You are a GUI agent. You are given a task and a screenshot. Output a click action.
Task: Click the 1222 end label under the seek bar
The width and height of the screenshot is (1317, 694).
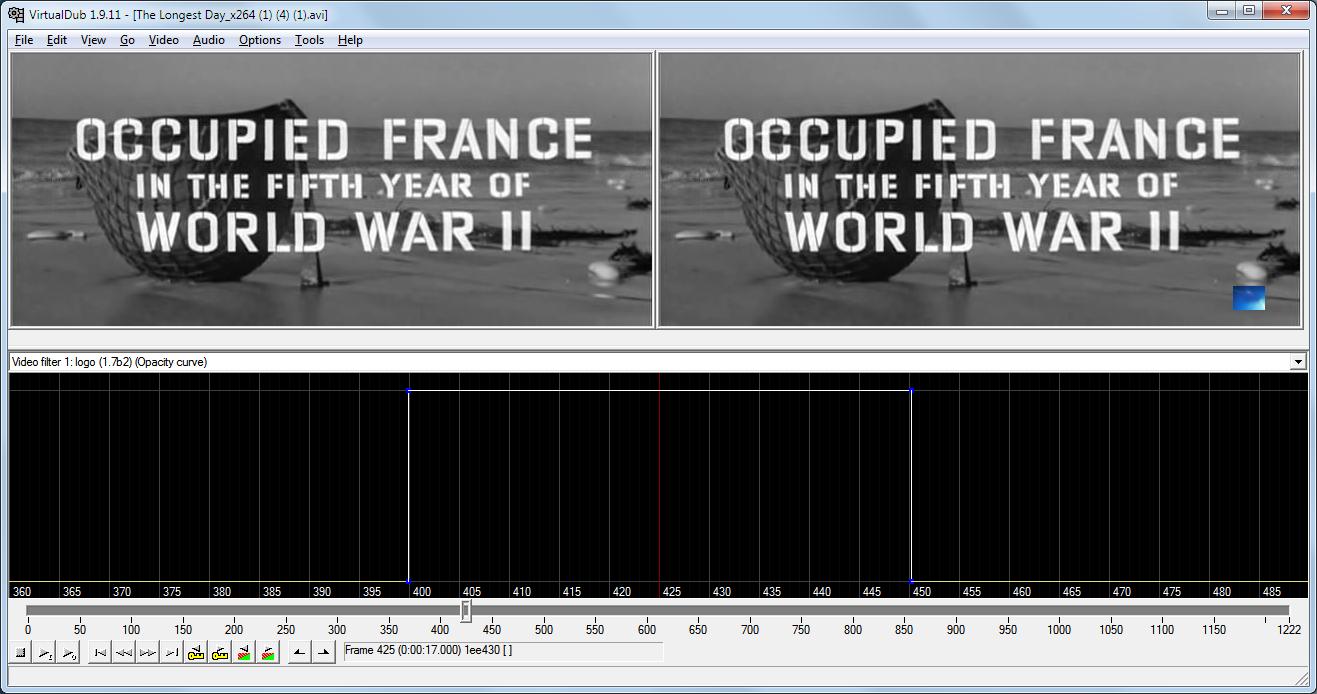pyautogui.click(x=1288, y=630)
